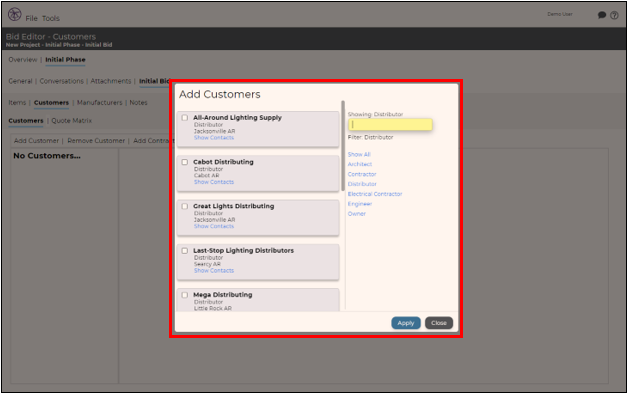
Task: Click the app logo icon beside File
Action: tap(14, 14)
